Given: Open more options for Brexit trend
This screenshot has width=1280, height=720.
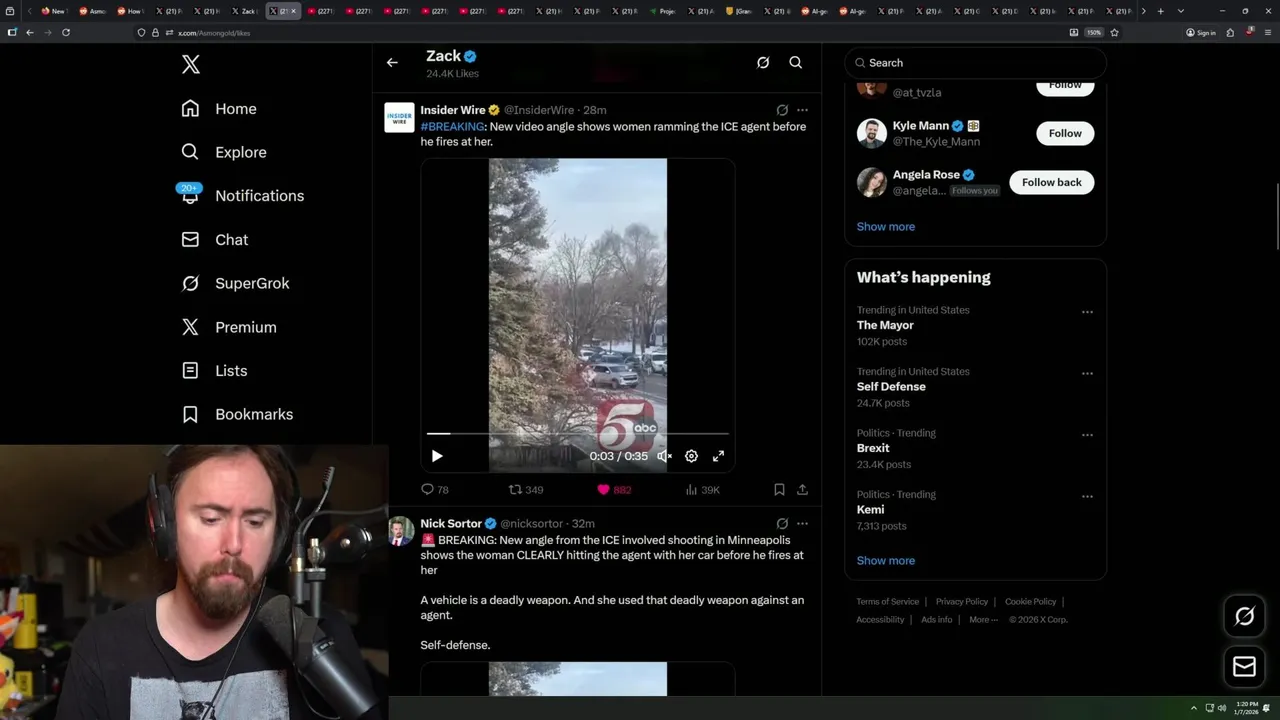Looking at the screenshot, I should pyautogui.click(x=1087, y=435).
